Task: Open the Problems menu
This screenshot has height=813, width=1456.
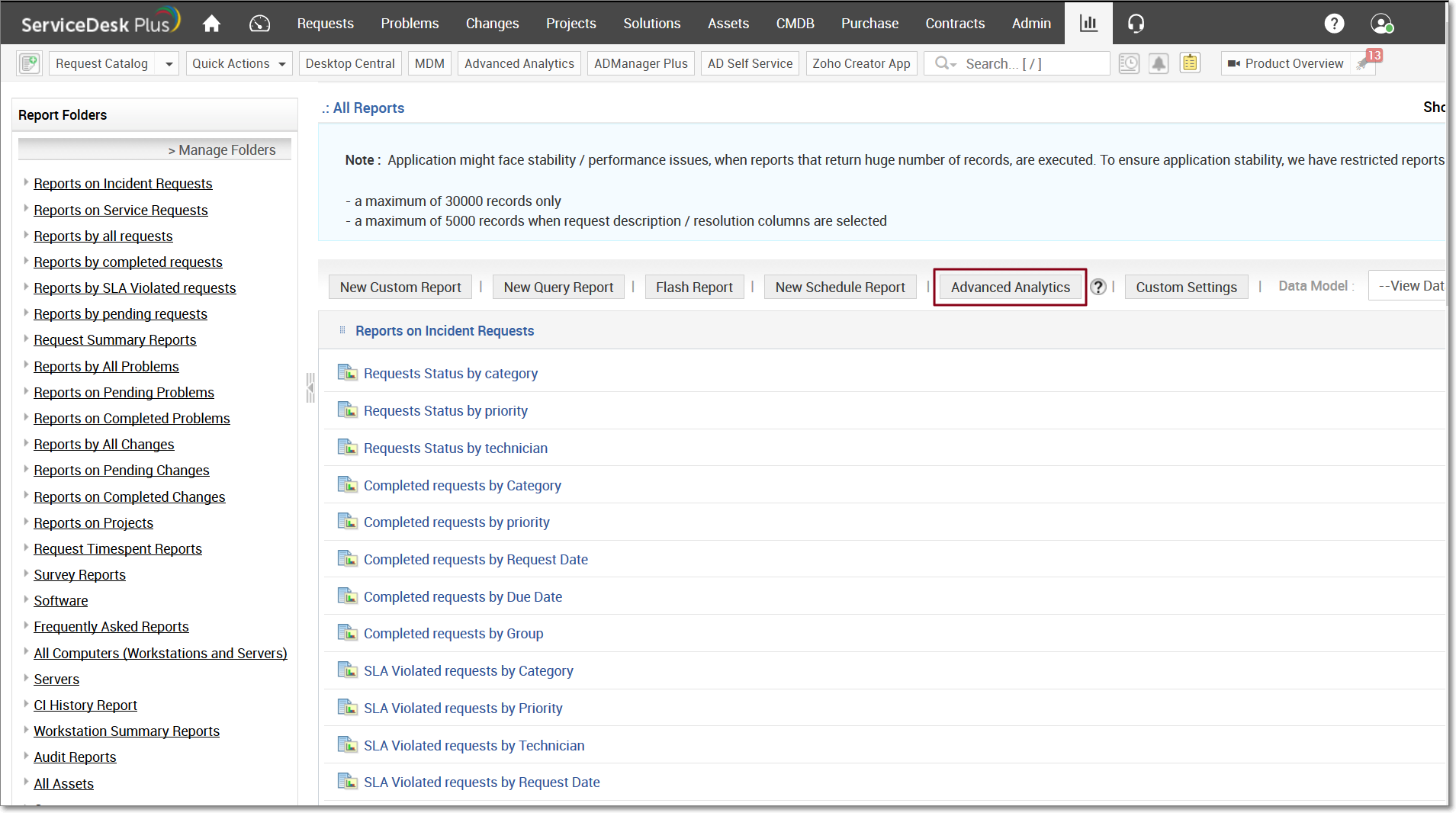Action: (410, 24)
